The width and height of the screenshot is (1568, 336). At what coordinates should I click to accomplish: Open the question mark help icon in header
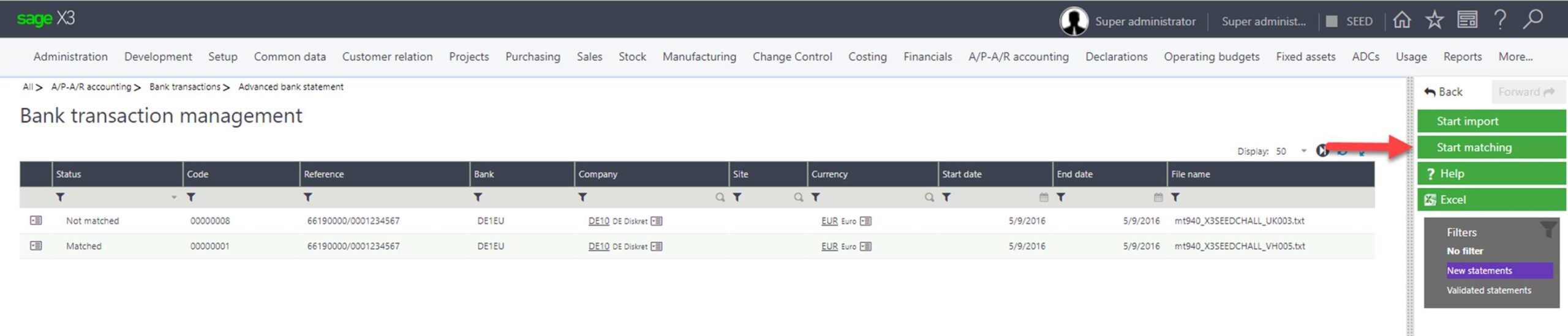coord(1500,20)
